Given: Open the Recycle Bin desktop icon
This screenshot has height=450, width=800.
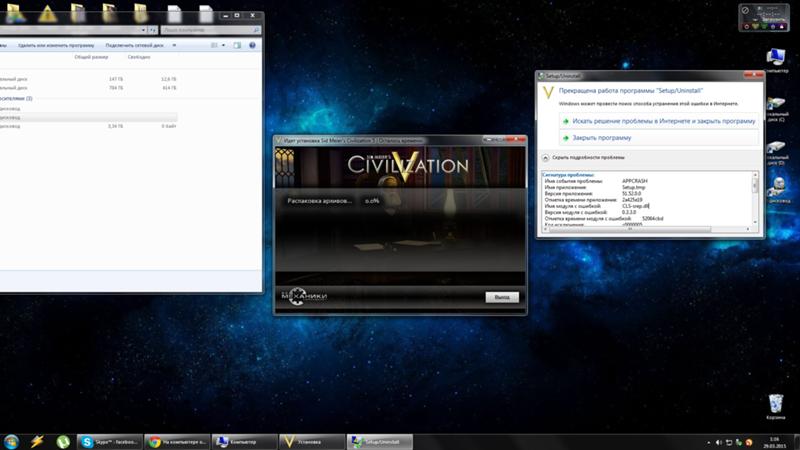Looking at the screenshot, I should (776, 407).
